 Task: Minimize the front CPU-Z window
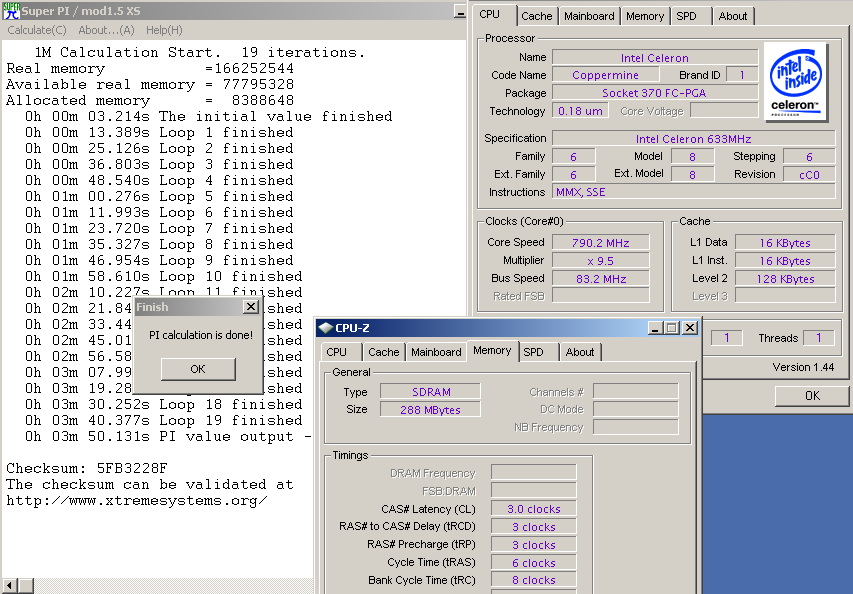pyautogui.click(x=655, y=328)
